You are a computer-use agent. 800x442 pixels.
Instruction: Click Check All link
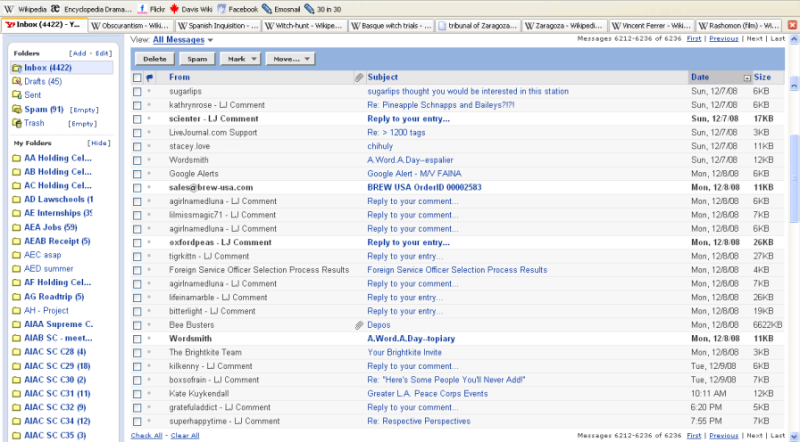[146, 435]
